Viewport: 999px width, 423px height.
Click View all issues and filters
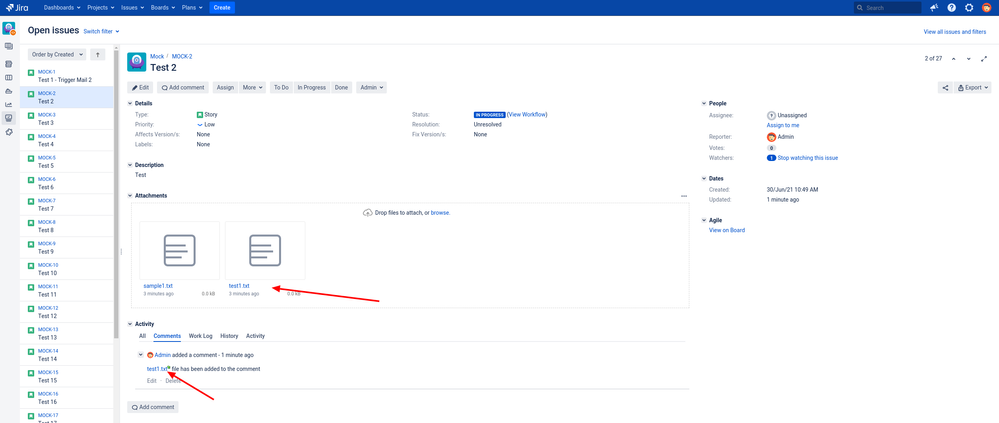(x=955, y=32)
